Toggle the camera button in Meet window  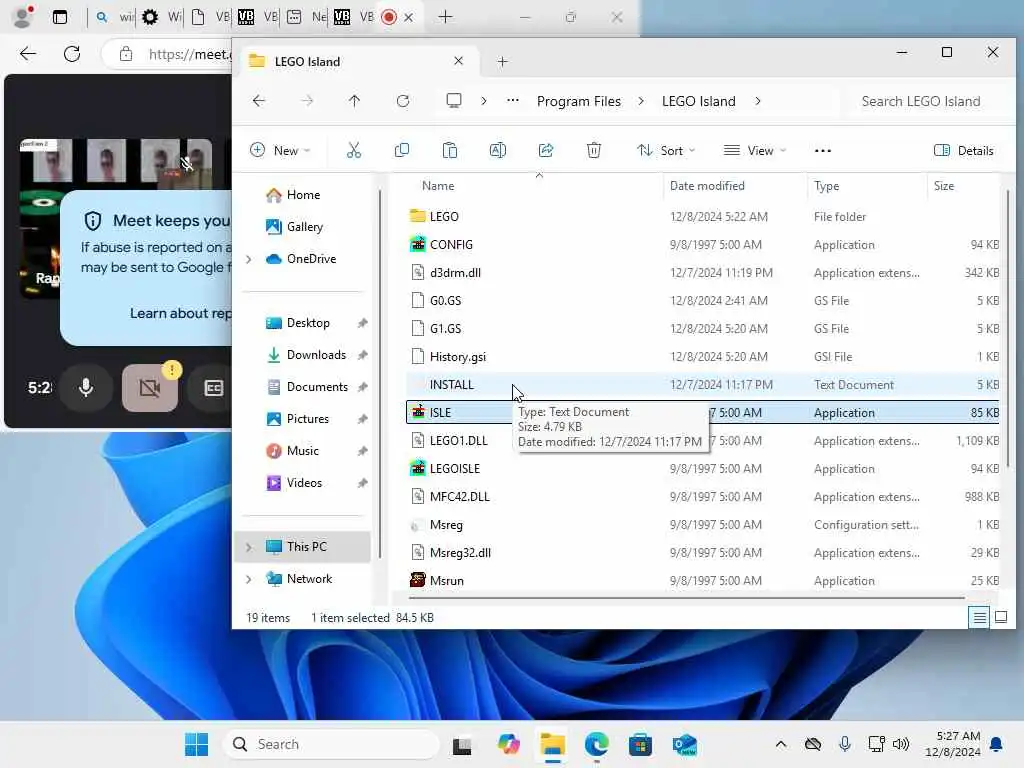150,388
